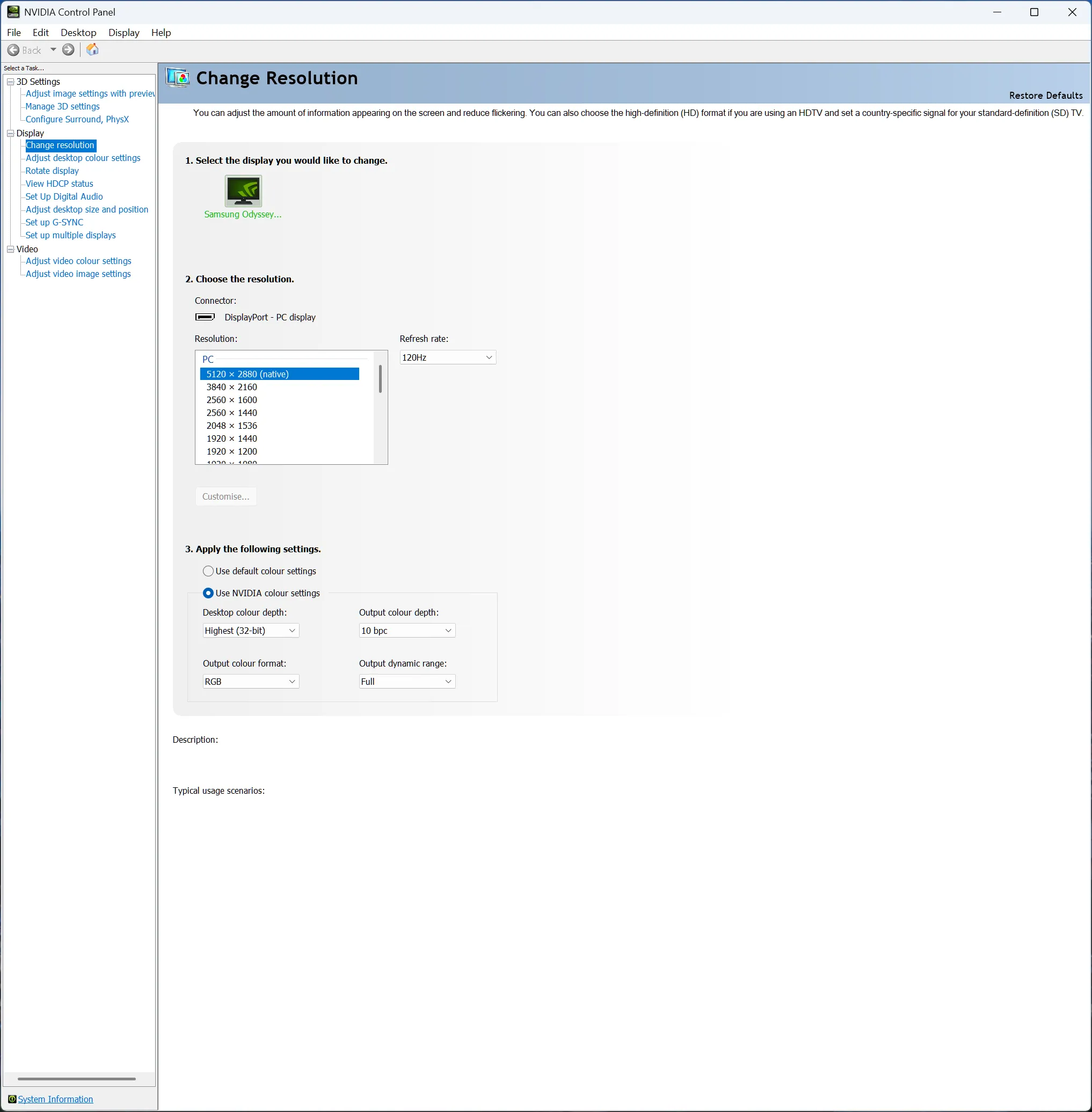
Task: Select the Samsung Odyssey display icon
Action: pos(243,191)
